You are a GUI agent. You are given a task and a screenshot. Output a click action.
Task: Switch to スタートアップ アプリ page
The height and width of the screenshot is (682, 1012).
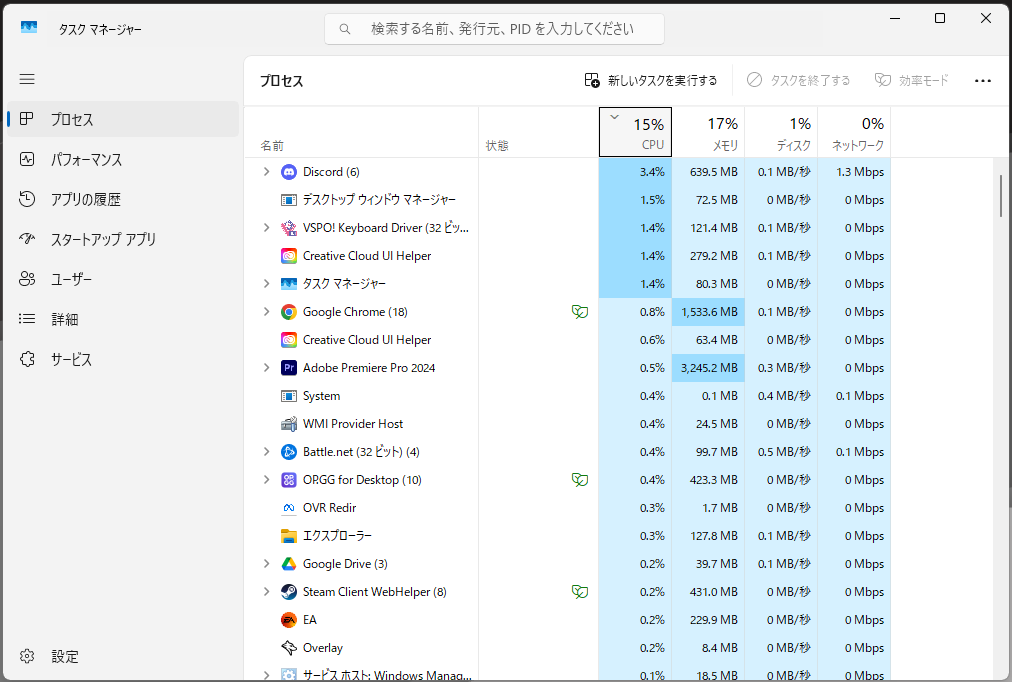103,240
